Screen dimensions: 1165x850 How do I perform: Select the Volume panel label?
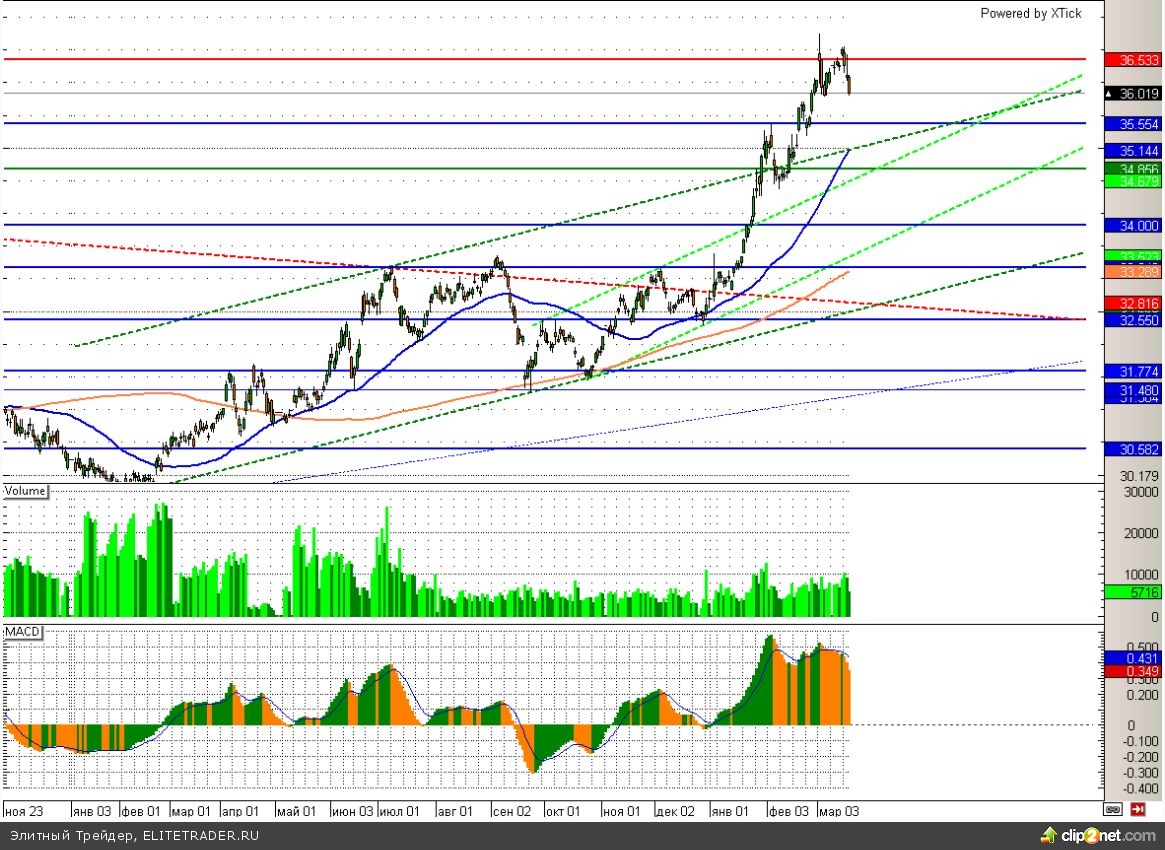click(25, 491)
